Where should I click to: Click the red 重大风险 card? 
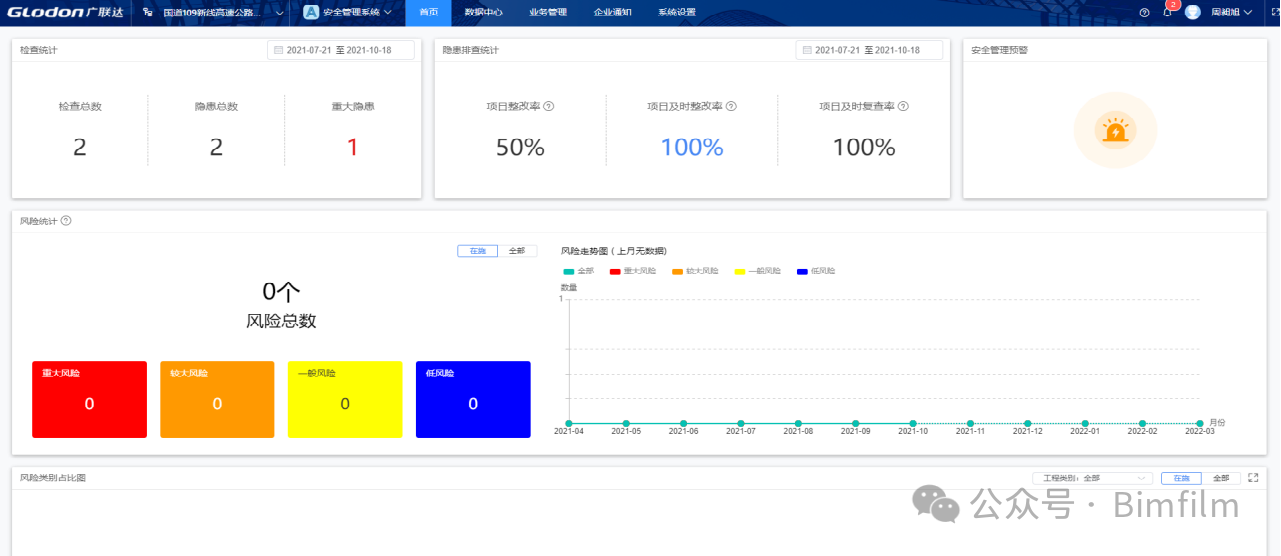89,400
